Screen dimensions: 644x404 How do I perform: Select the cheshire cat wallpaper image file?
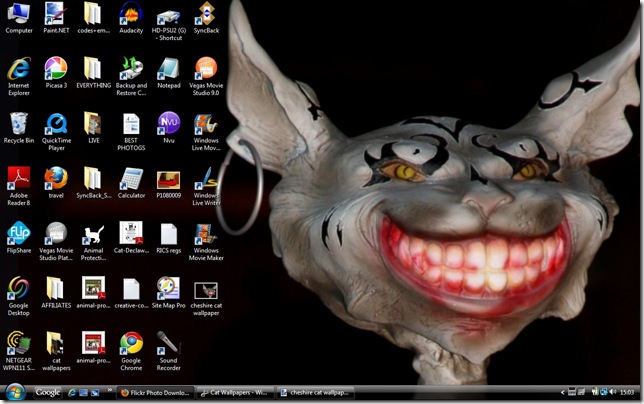click(x=205, y=289)
